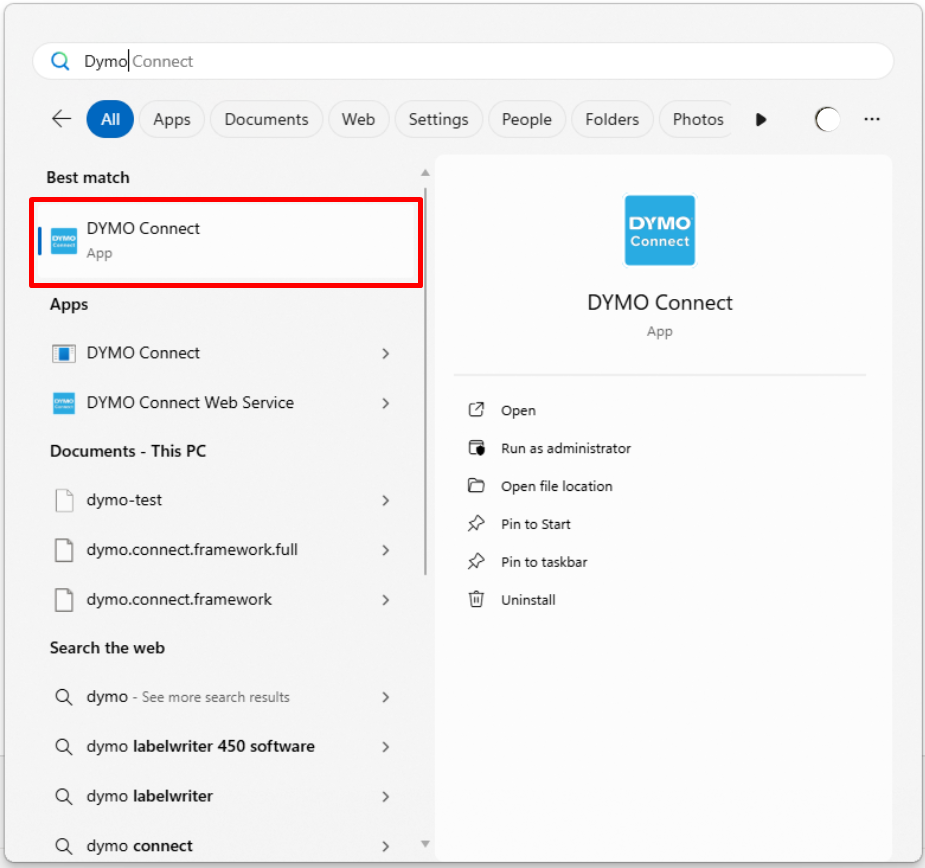Click the Uninstall trash icon
The height and width of the screenshot is (868, 925).
[x=477, y=600]
